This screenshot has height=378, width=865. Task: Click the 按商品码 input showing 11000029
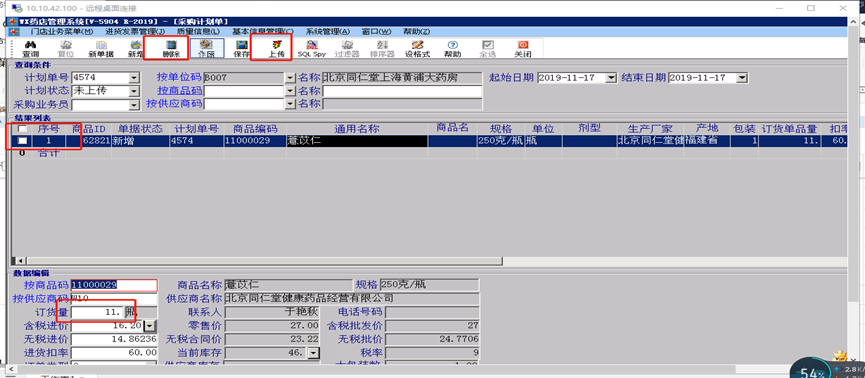(114, 285)
